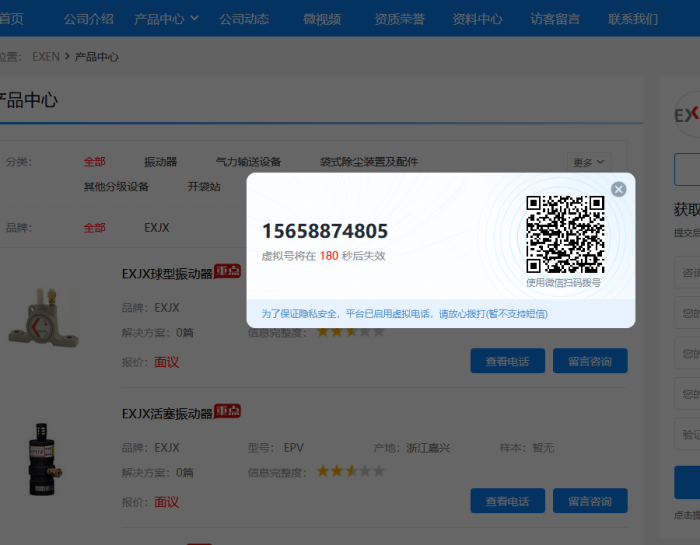Screen dimensions: 700x545
Task: Click the star rating of 活塞振动器
Action: pos(350,471)
